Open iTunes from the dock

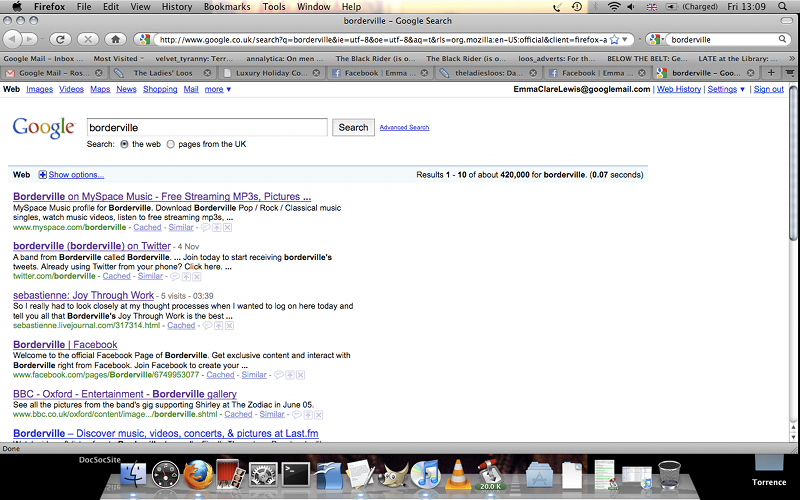425,474
